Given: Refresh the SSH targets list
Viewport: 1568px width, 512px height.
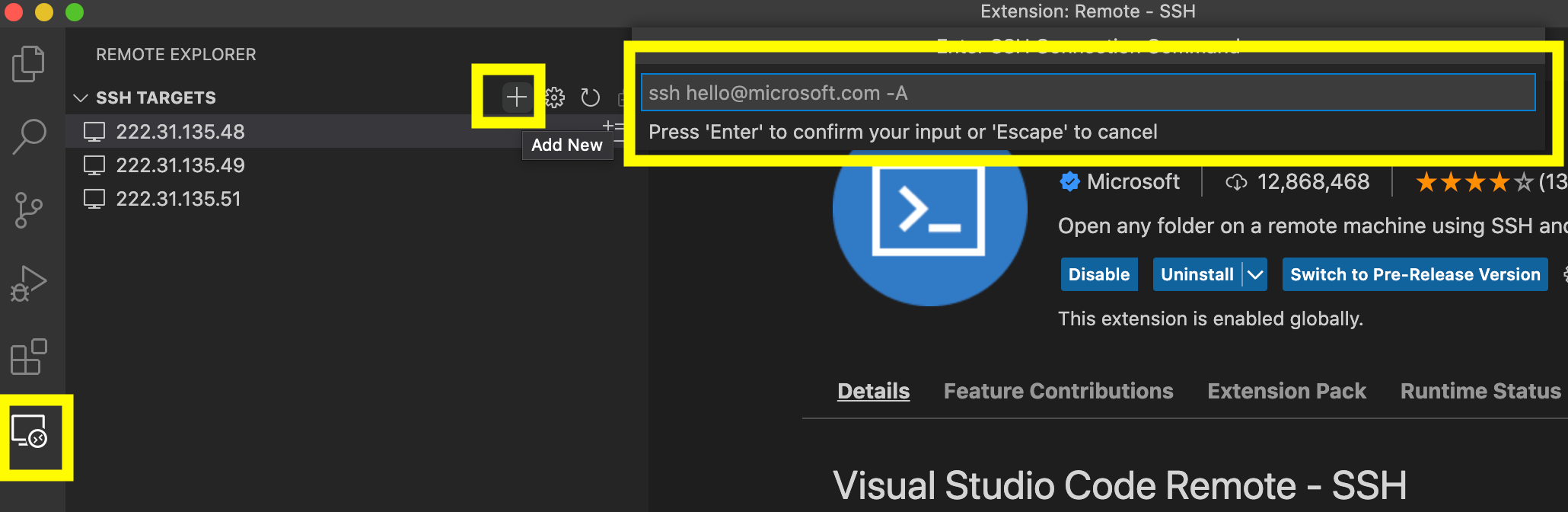Looking at the screenshot, I should coord(590,98).
